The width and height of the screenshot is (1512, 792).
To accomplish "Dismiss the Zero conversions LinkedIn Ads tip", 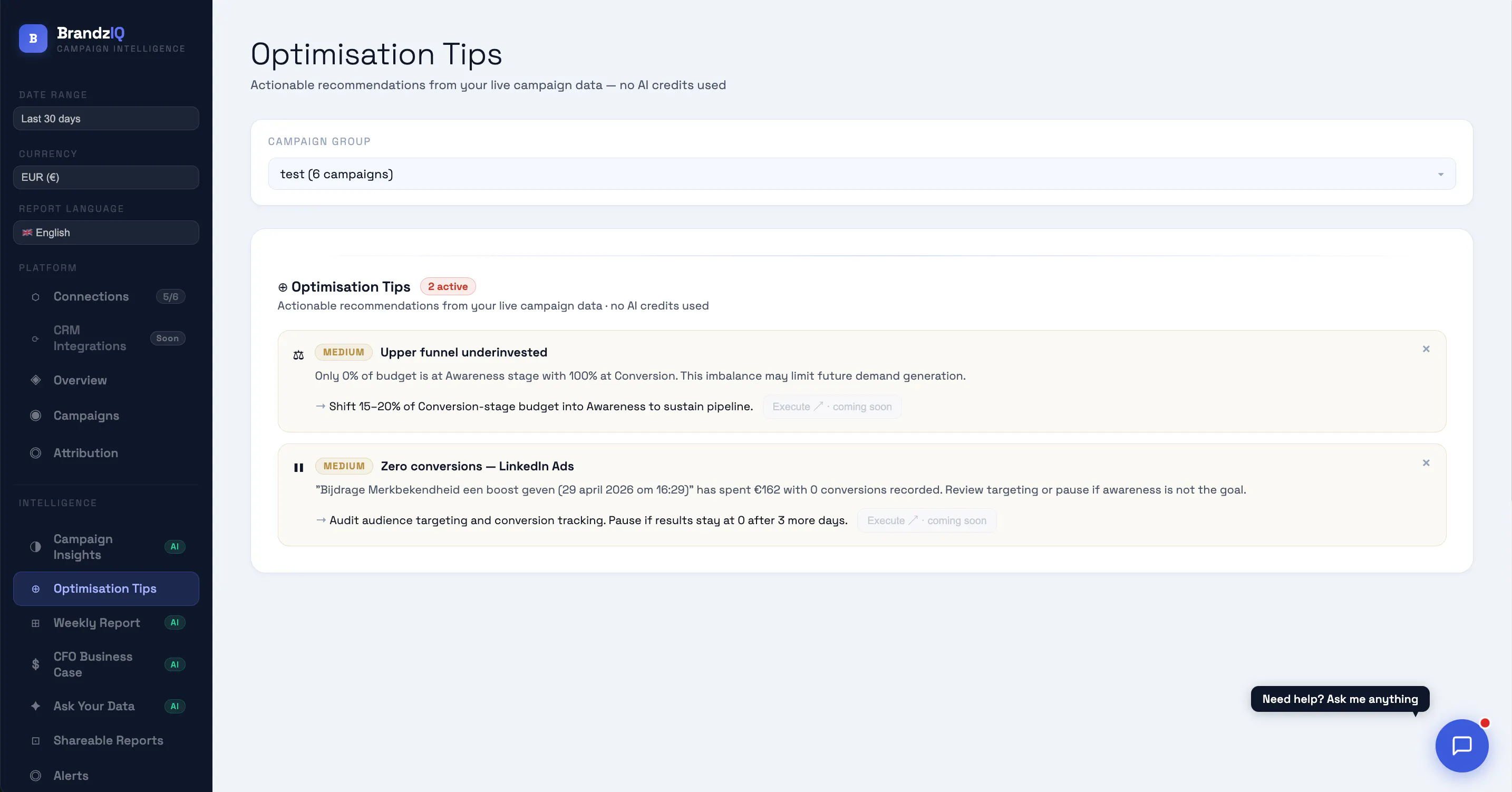I will coord(1426,463).
